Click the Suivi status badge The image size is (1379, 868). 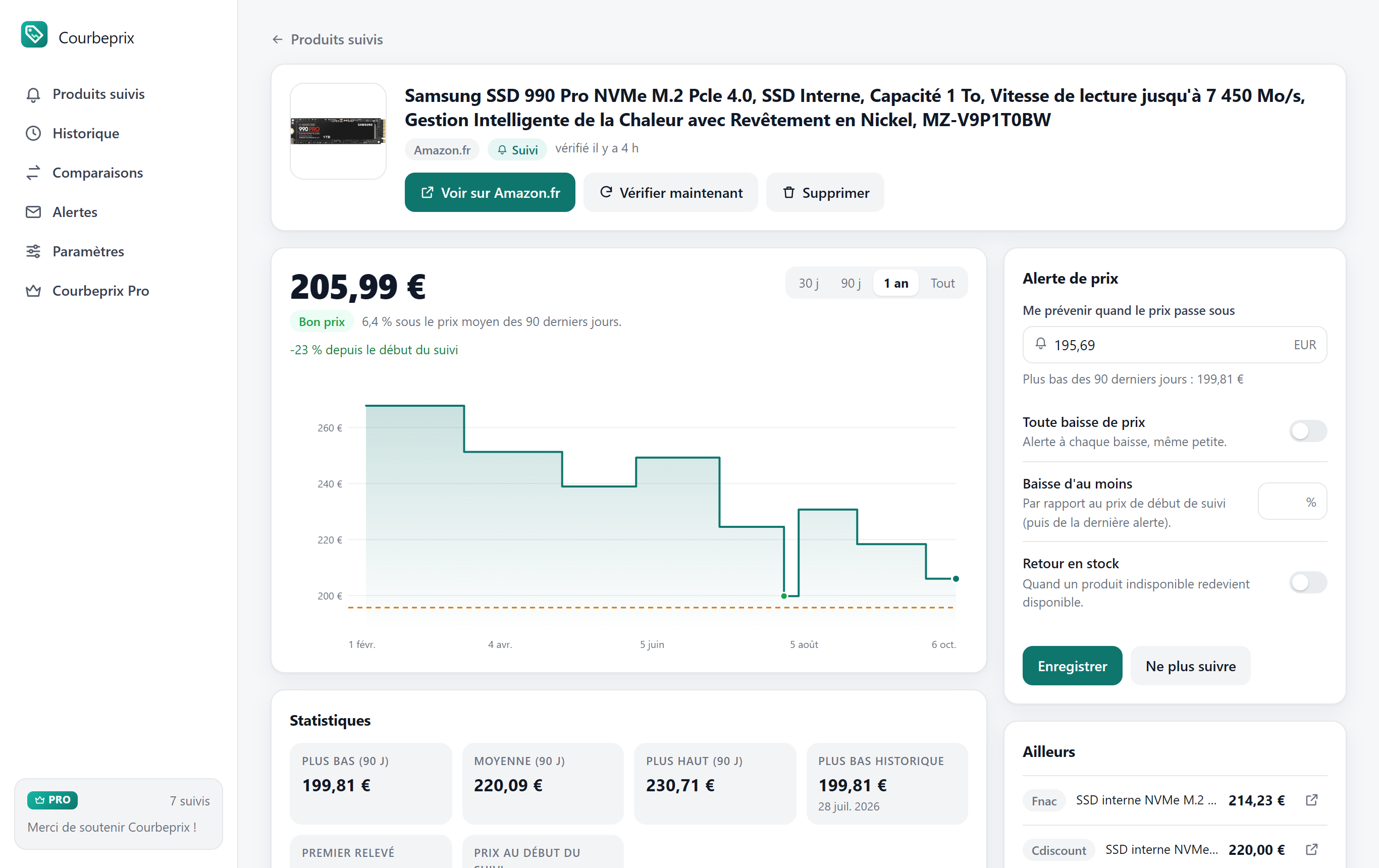pos(517,149)
